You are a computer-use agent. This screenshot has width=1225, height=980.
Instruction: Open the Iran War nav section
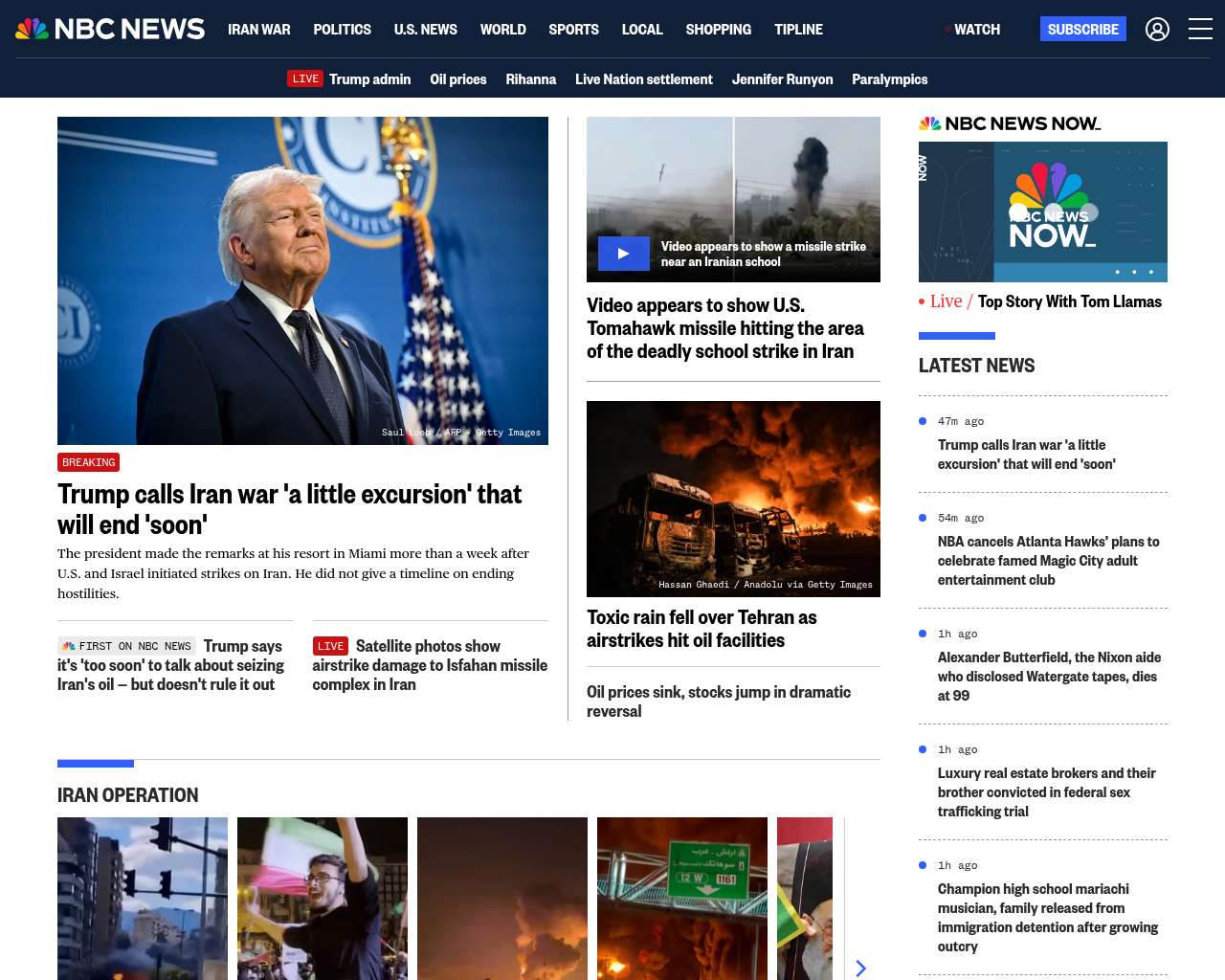258,30
